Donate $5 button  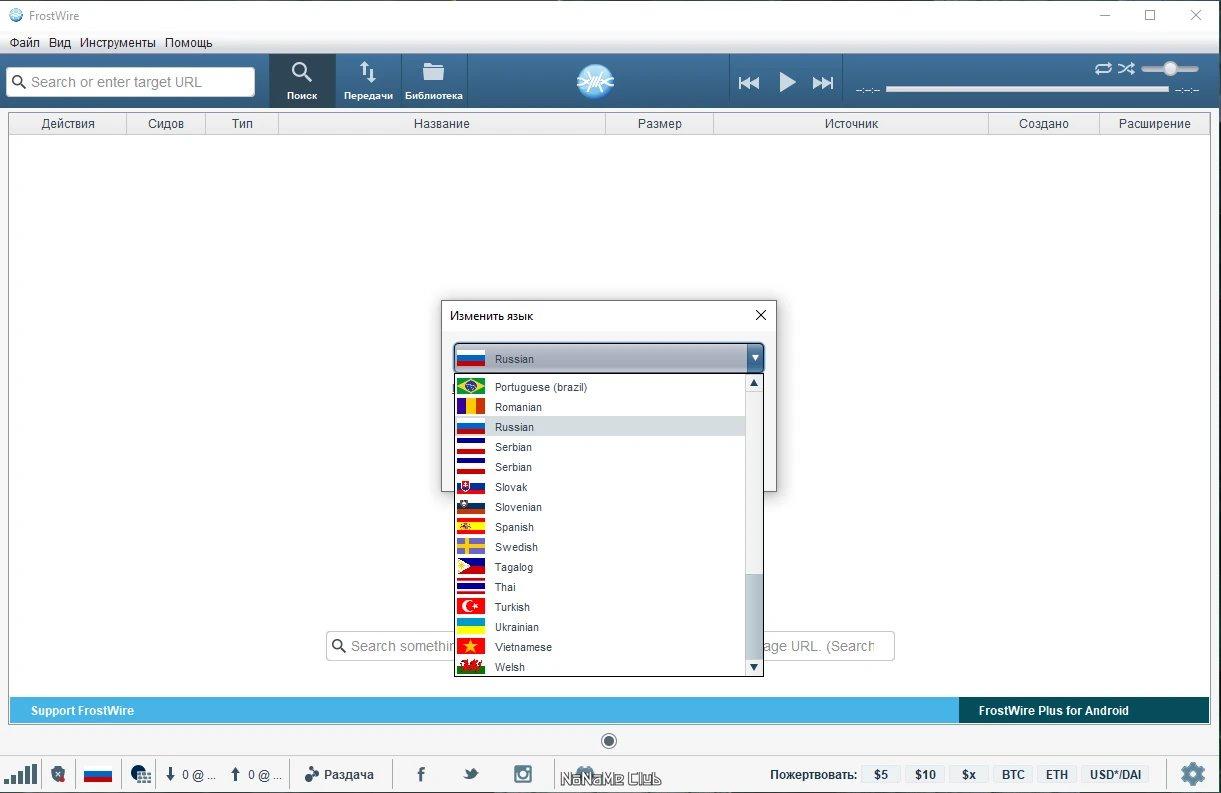[x=881, y=774]
